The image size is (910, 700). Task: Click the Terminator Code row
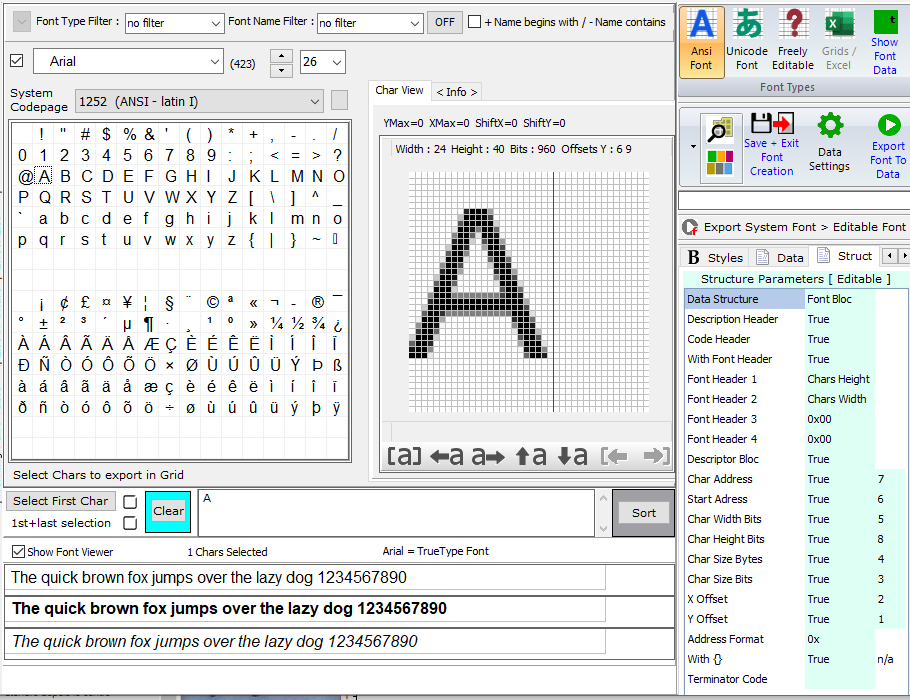(780, 679)
